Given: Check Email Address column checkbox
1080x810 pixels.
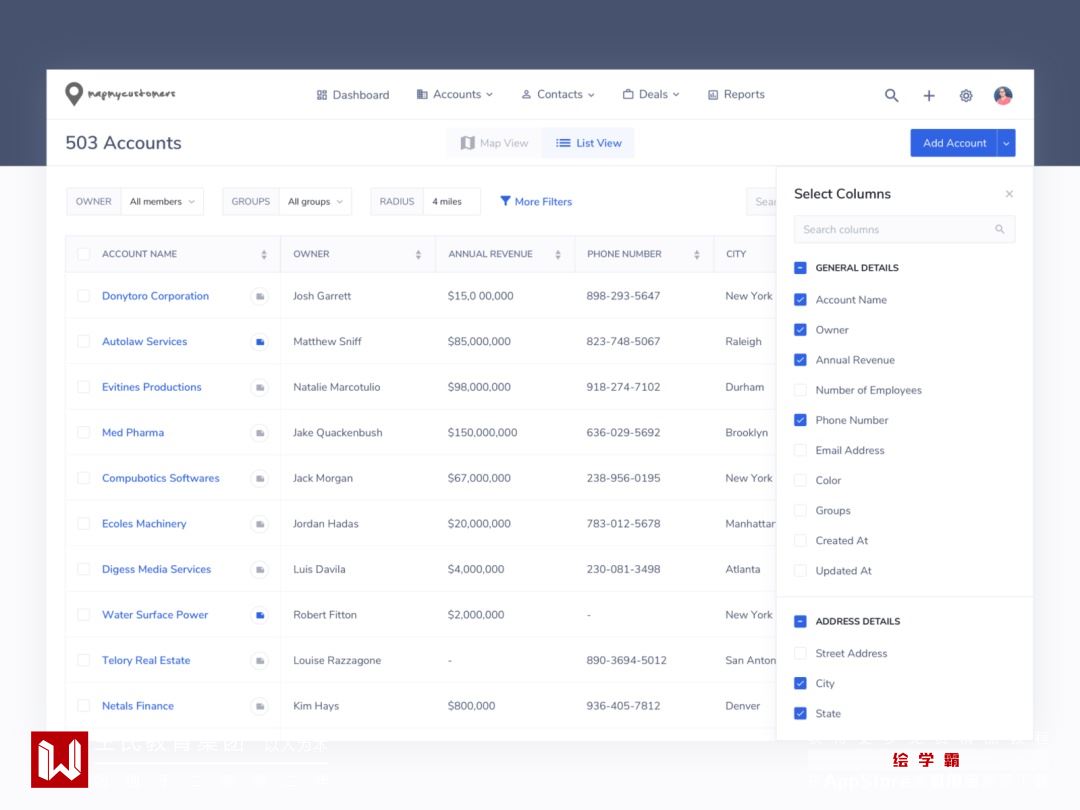Looking at the screenshot, I should pyautogui.click(x=800, y=450).
